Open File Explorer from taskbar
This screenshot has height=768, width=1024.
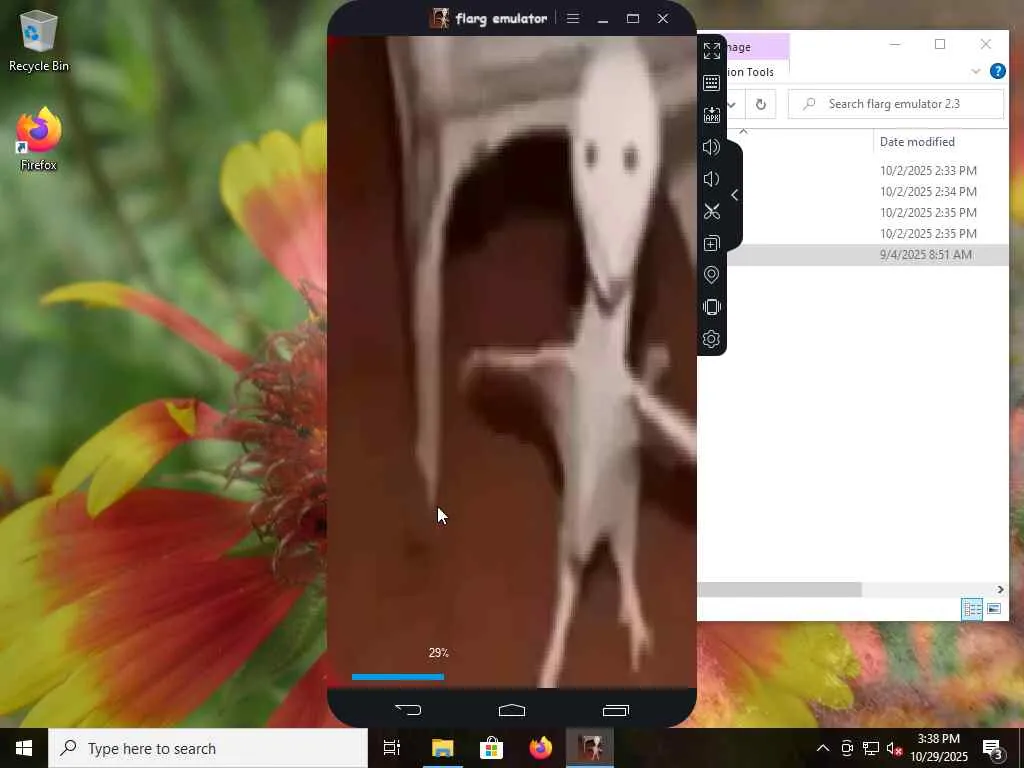click(x=442, y=748)
